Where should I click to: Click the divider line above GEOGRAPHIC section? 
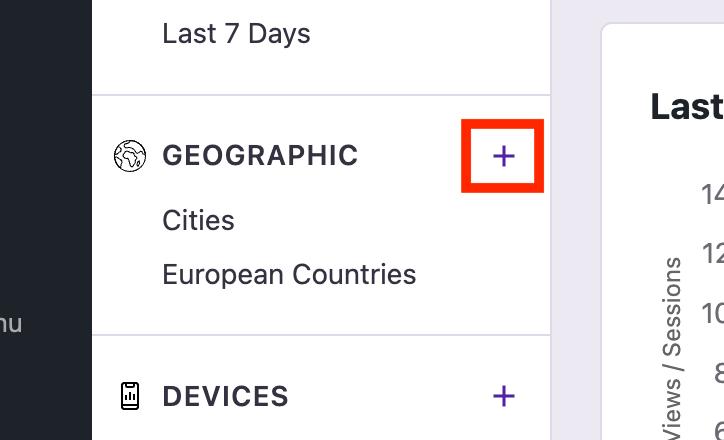click(321, 96)
